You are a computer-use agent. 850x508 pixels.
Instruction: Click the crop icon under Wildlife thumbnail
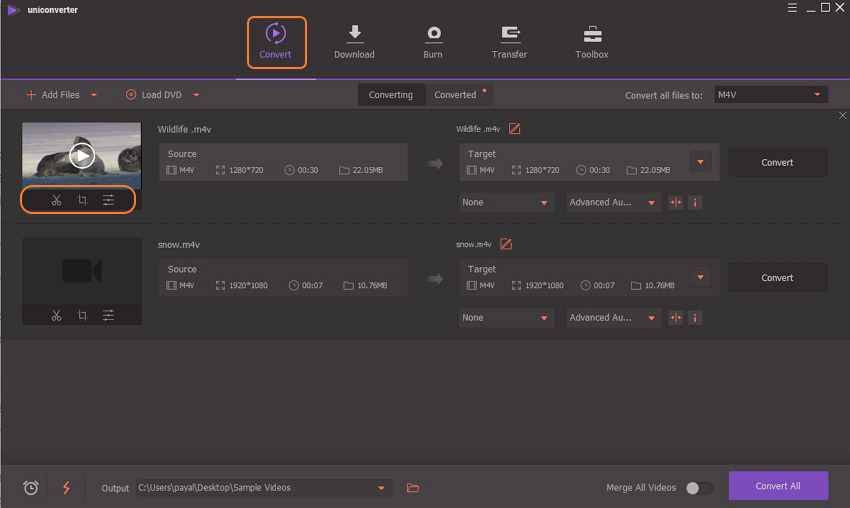pyautogui.click(x=82, y=201)
